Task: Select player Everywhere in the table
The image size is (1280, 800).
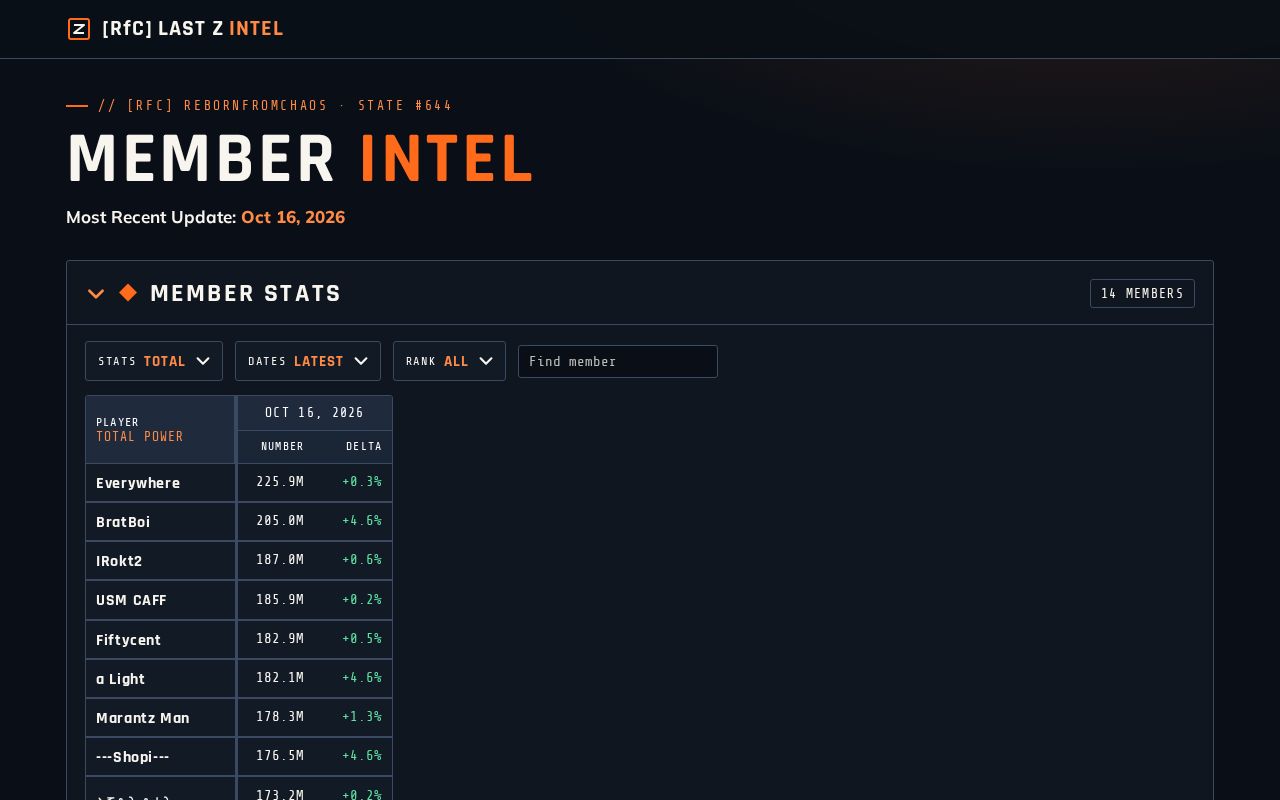Action: click(x=138, y=483)
